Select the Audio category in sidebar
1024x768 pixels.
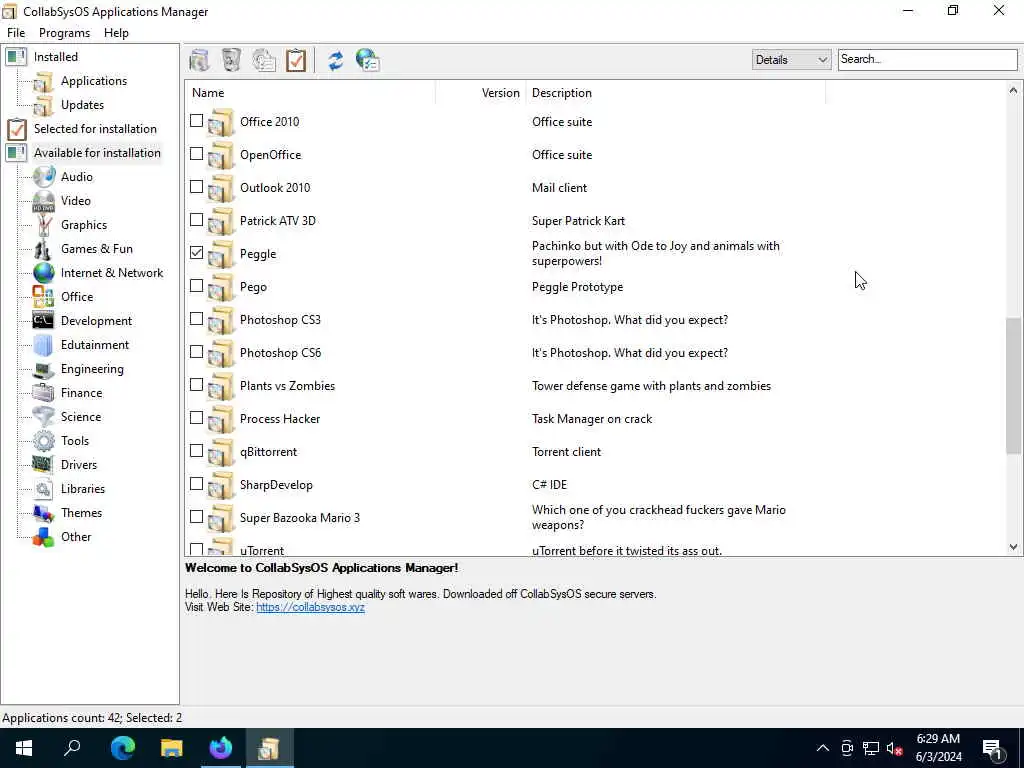coord(76,177)
